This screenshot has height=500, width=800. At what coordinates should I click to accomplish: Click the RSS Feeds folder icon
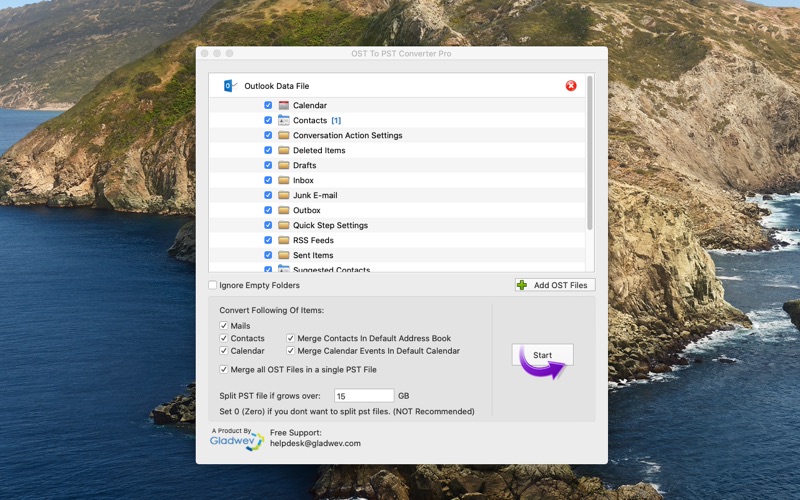click(284, 240)
